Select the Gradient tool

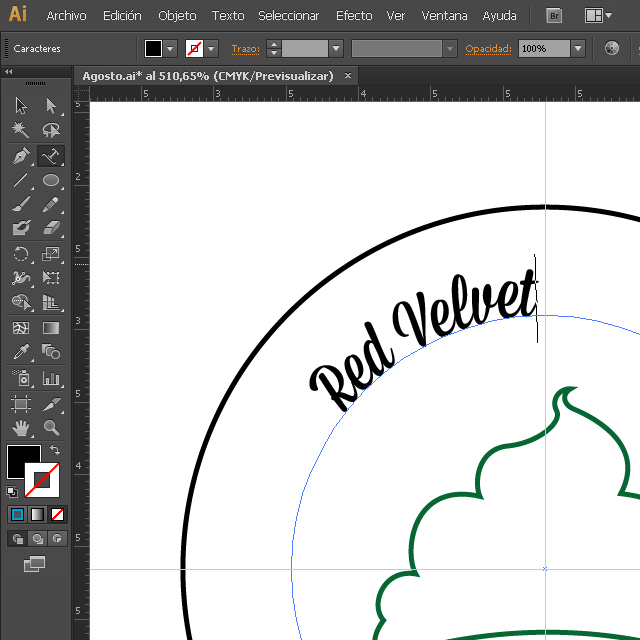pyautogui.click(x=51, y=328)
